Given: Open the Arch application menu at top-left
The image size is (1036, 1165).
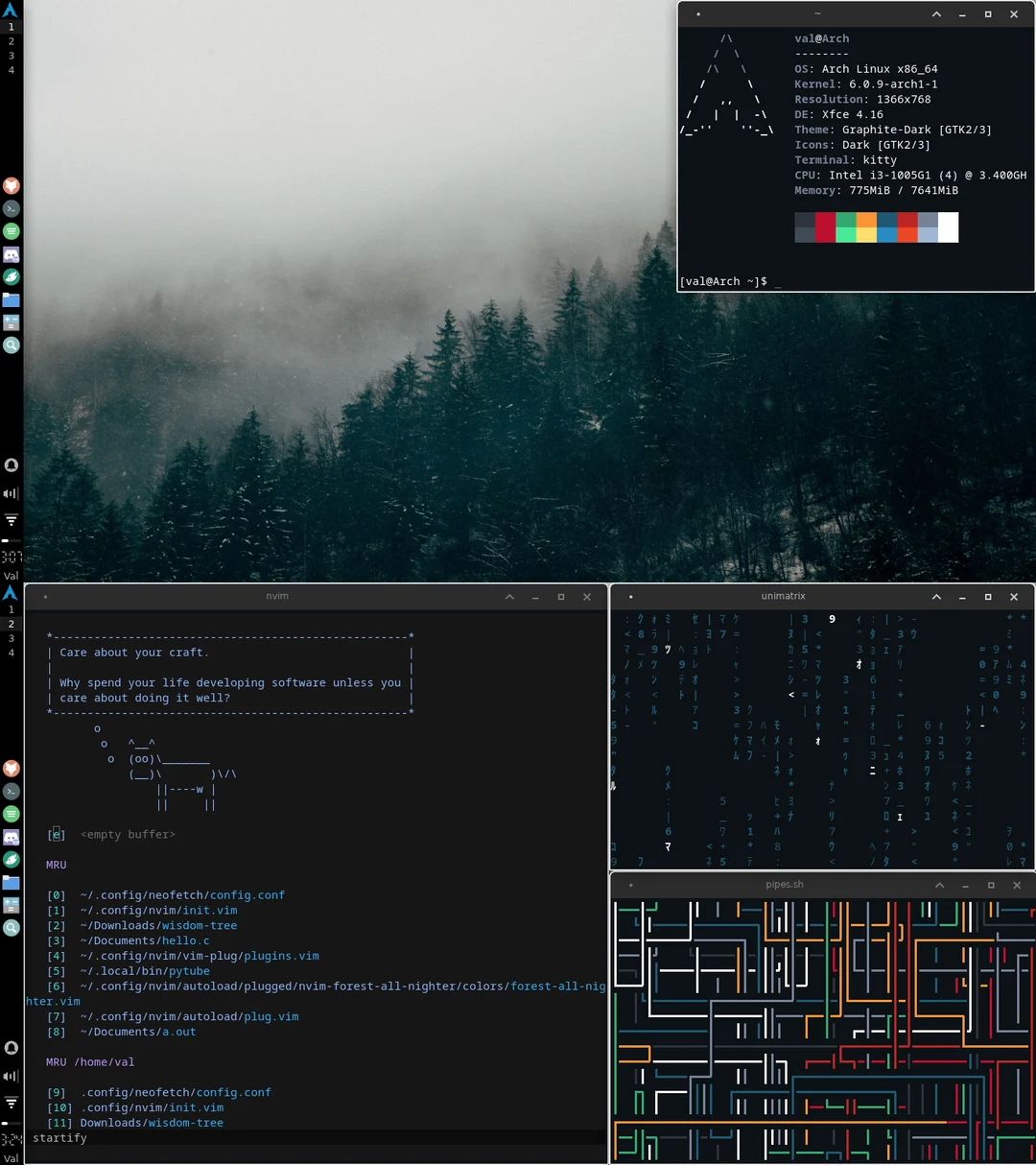Looking at the screenshot, I should tap(11, 10).
